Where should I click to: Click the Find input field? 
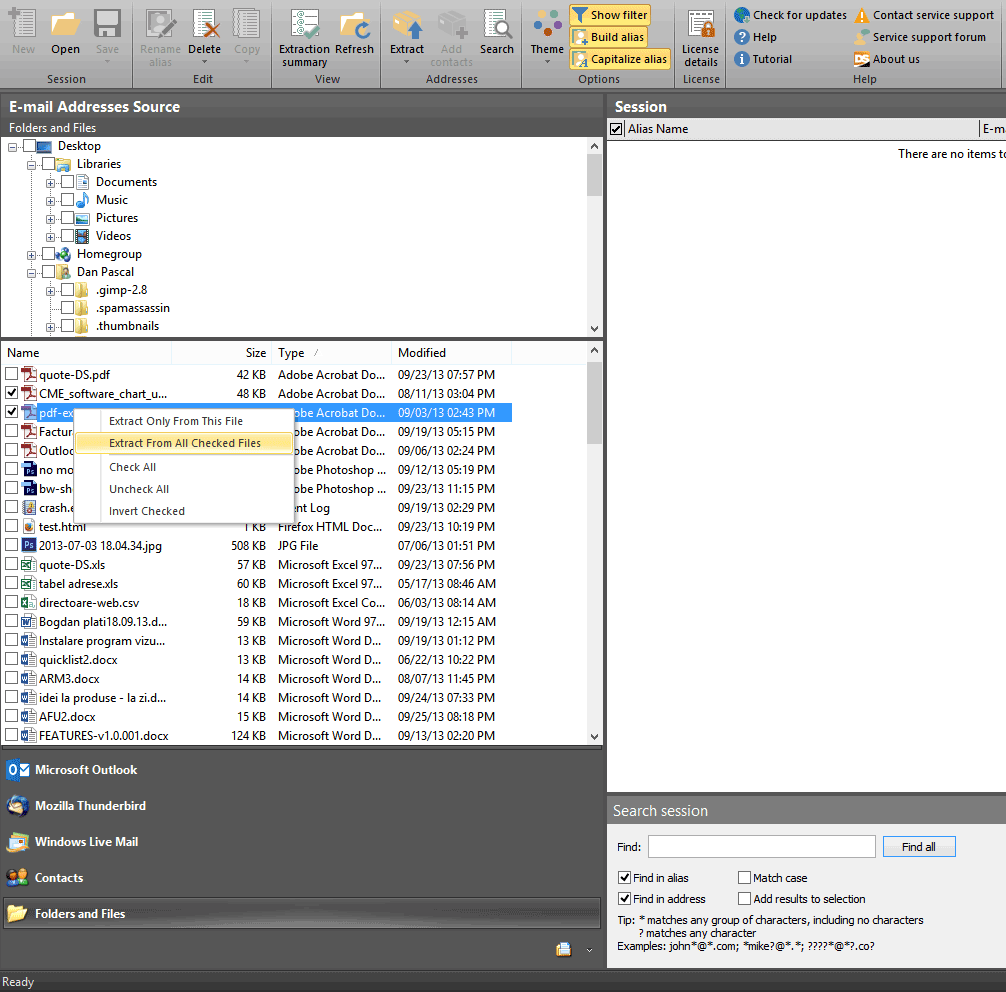(762, 846)
